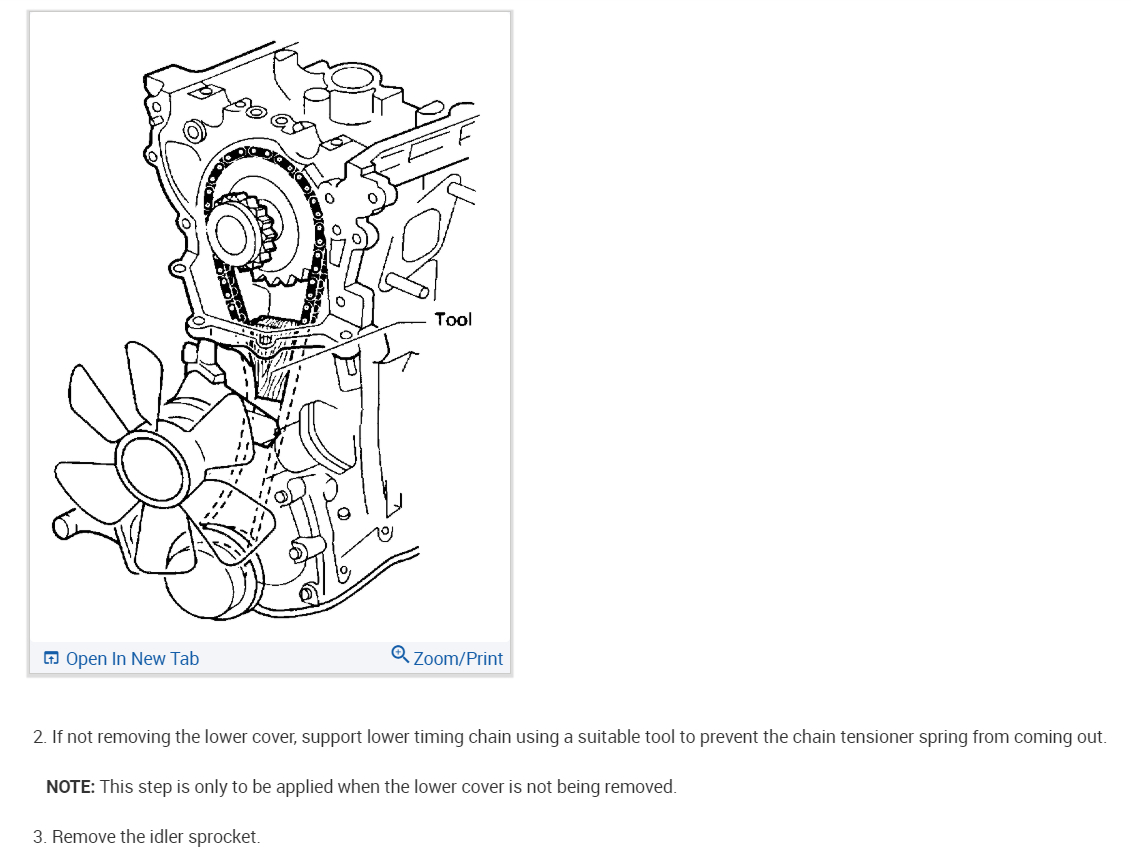The height and width of the screenshot is (861, 1131).
Task: Select the Zoom/Print link text
Action: click(x=458, y=658)
